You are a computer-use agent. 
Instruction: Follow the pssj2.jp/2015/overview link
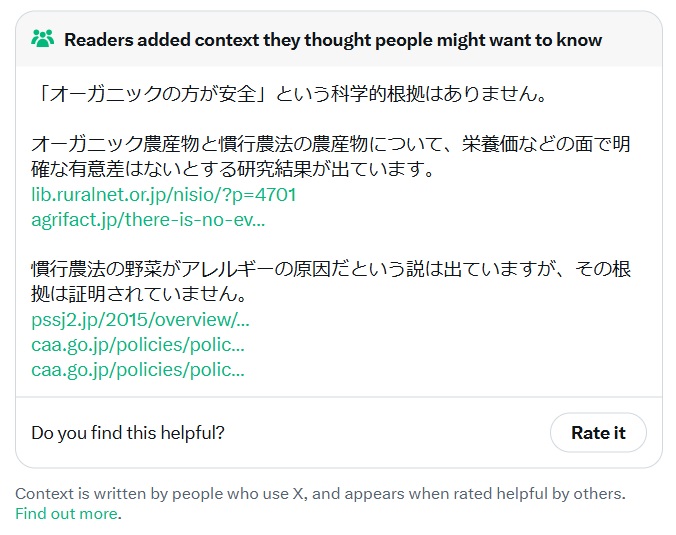[140, 320]
